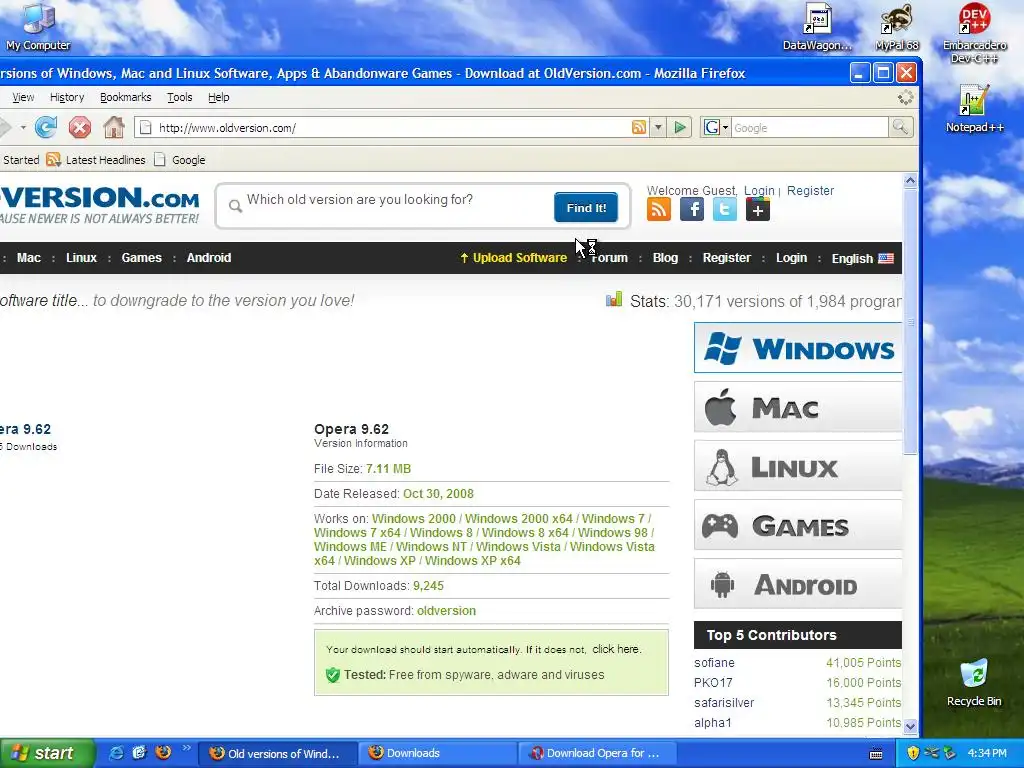Viewport: 1024px width, 768px height.
Task: Open the Help menu
Action: click(x=219, y=97)
